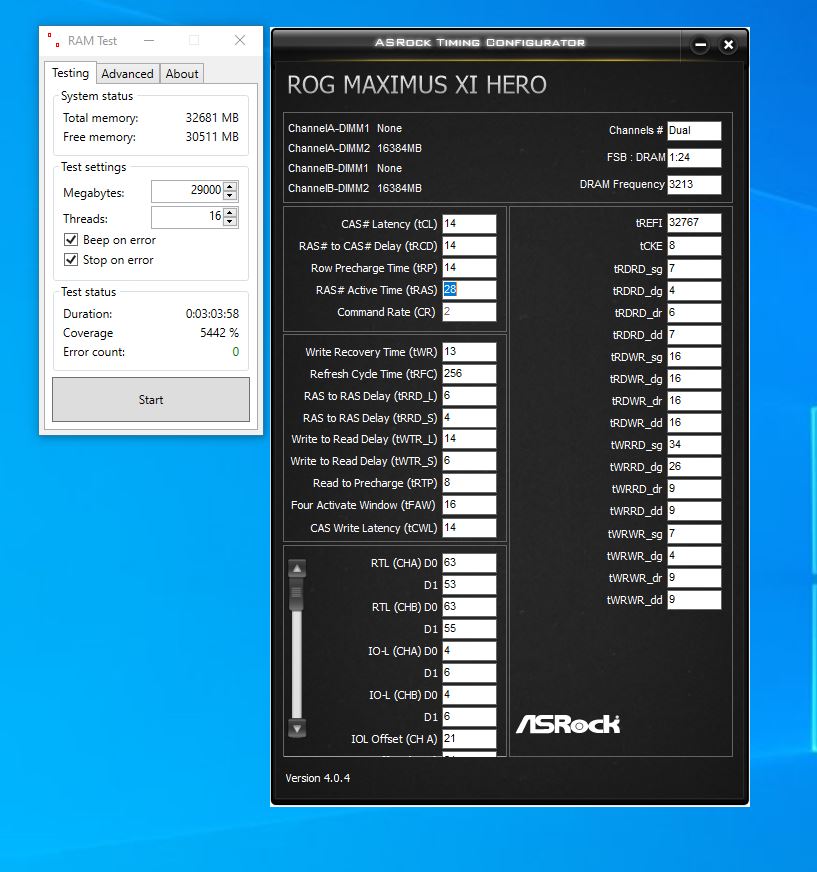817x872 pixels.
Task: Click the RTL (CHA) D0 field
Action: [x=469, y=563]
